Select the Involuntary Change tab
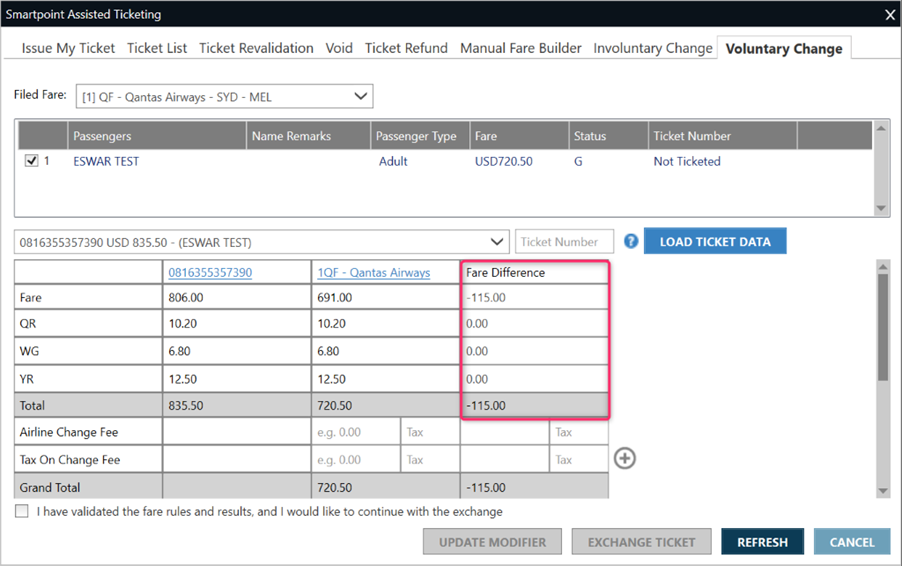The height and width of the screenshot is (566, 902). (x=653, y=48)
